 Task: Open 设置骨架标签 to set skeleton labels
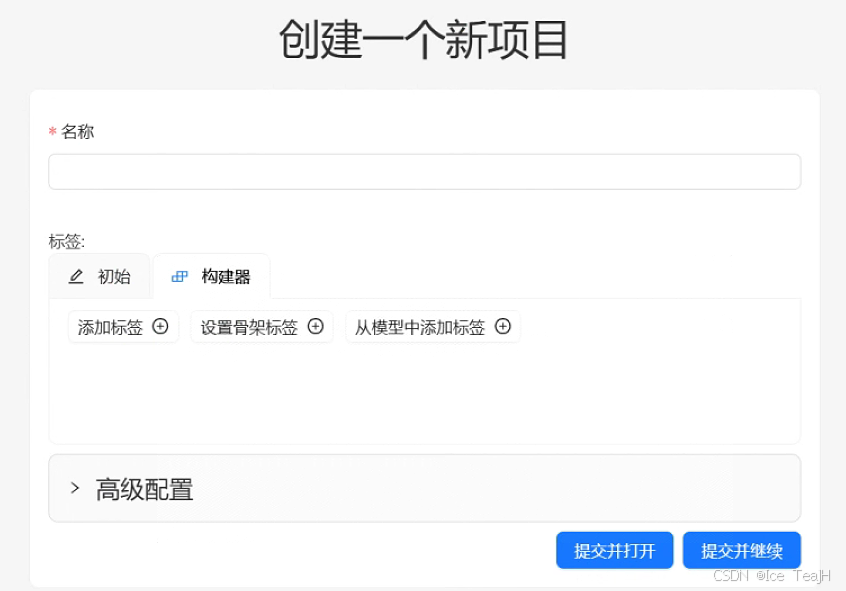[x=252, y=326]
